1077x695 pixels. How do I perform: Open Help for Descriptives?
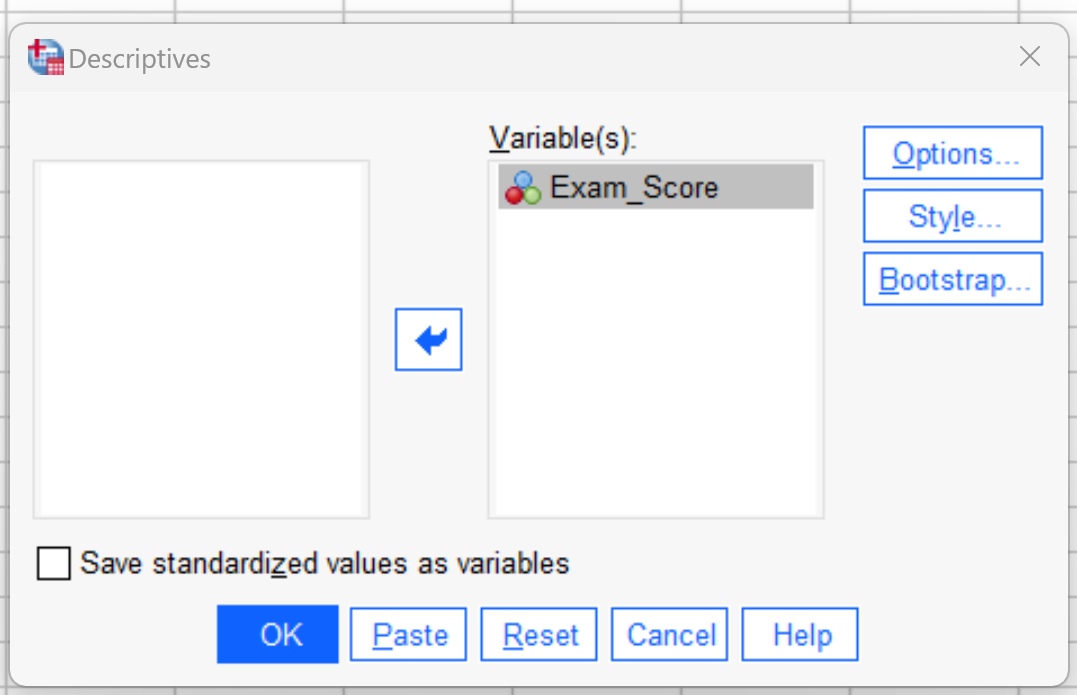click(799, 634)
